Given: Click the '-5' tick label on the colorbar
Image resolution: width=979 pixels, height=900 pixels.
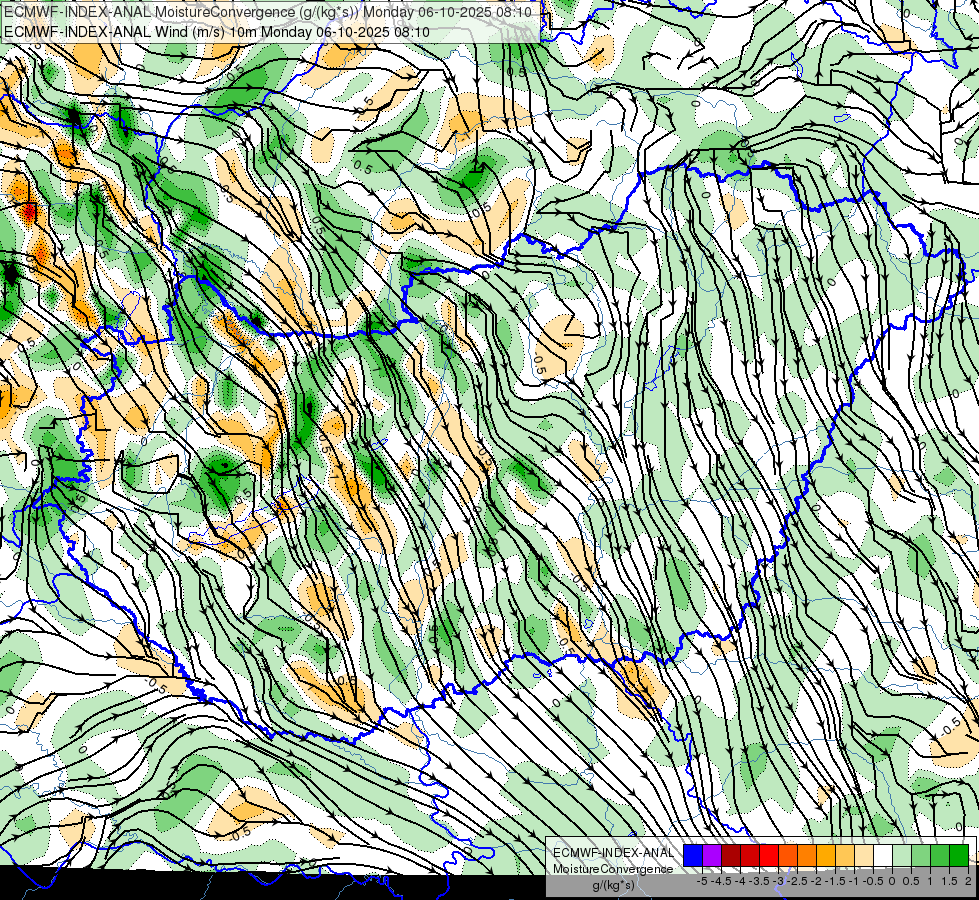Looking at the screenshot, I should [x=702, y=881].
